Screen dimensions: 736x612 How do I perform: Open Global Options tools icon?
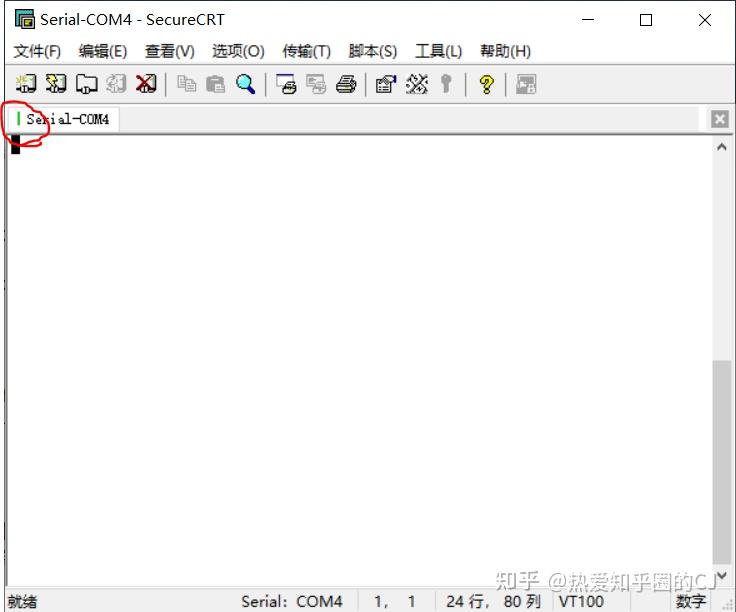[416, 84]
